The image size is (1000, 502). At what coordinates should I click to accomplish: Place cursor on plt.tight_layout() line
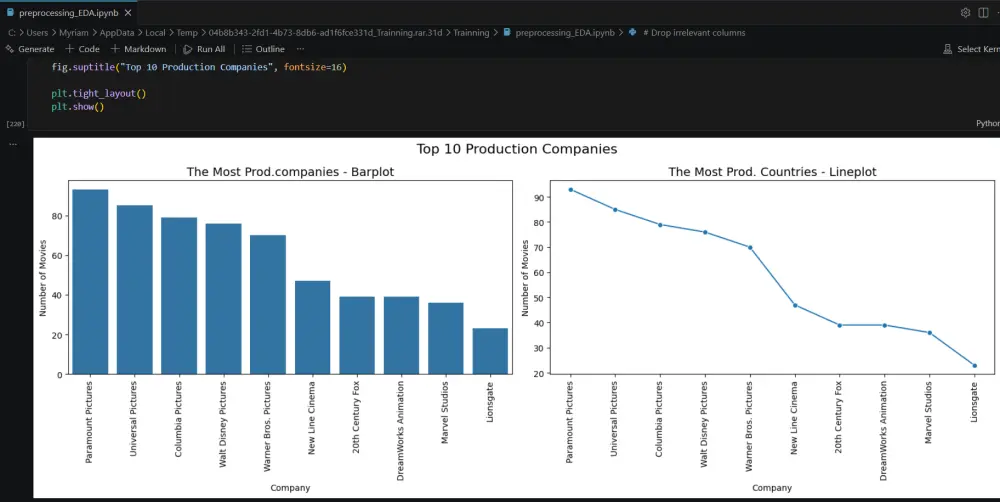coord(99,94)
